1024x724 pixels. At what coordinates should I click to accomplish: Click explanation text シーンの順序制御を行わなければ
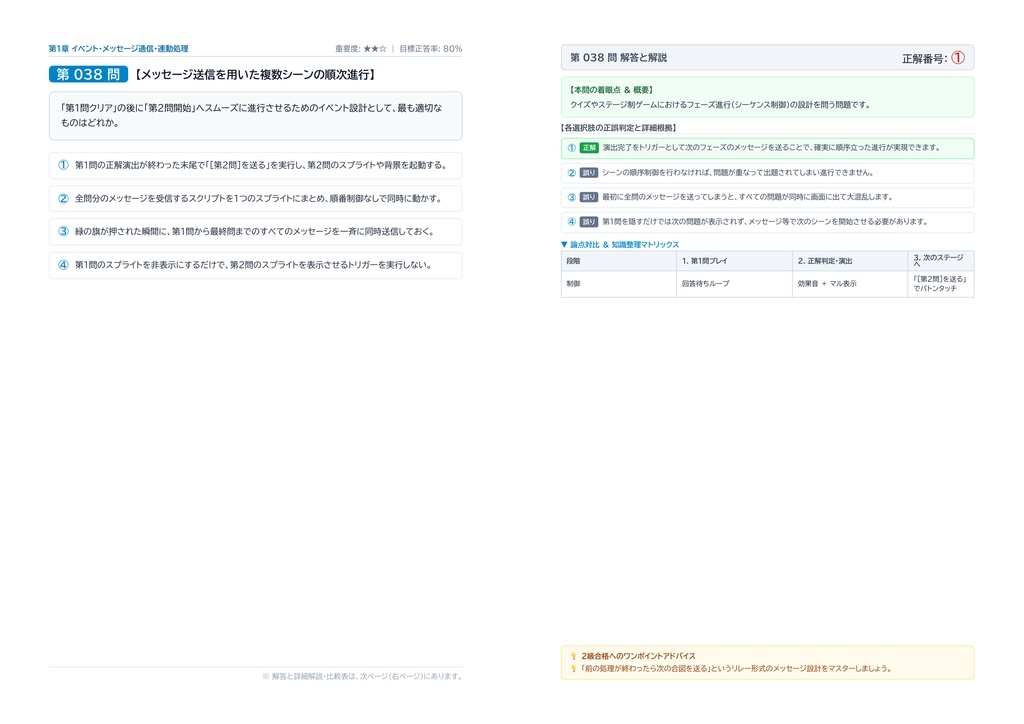[x=737, y=173]
